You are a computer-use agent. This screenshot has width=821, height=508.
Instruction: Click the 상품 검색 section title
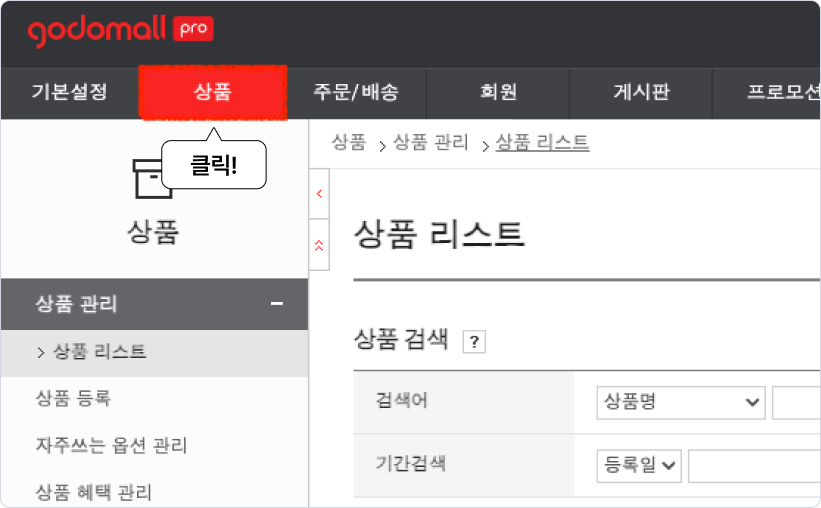click(x=401, y=339)
